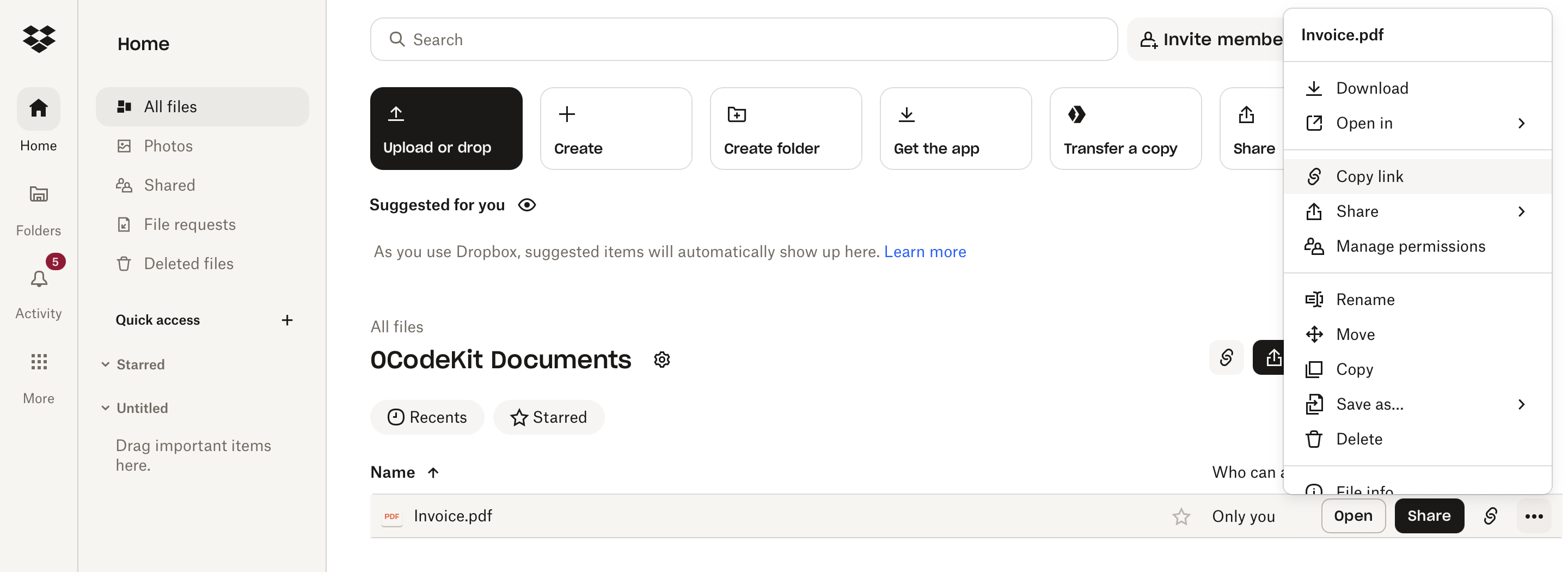1568x572 pixels.
Task: Click the folder settings gear beside 0CodeKit Documents
Action: click(x=661, y=360)
